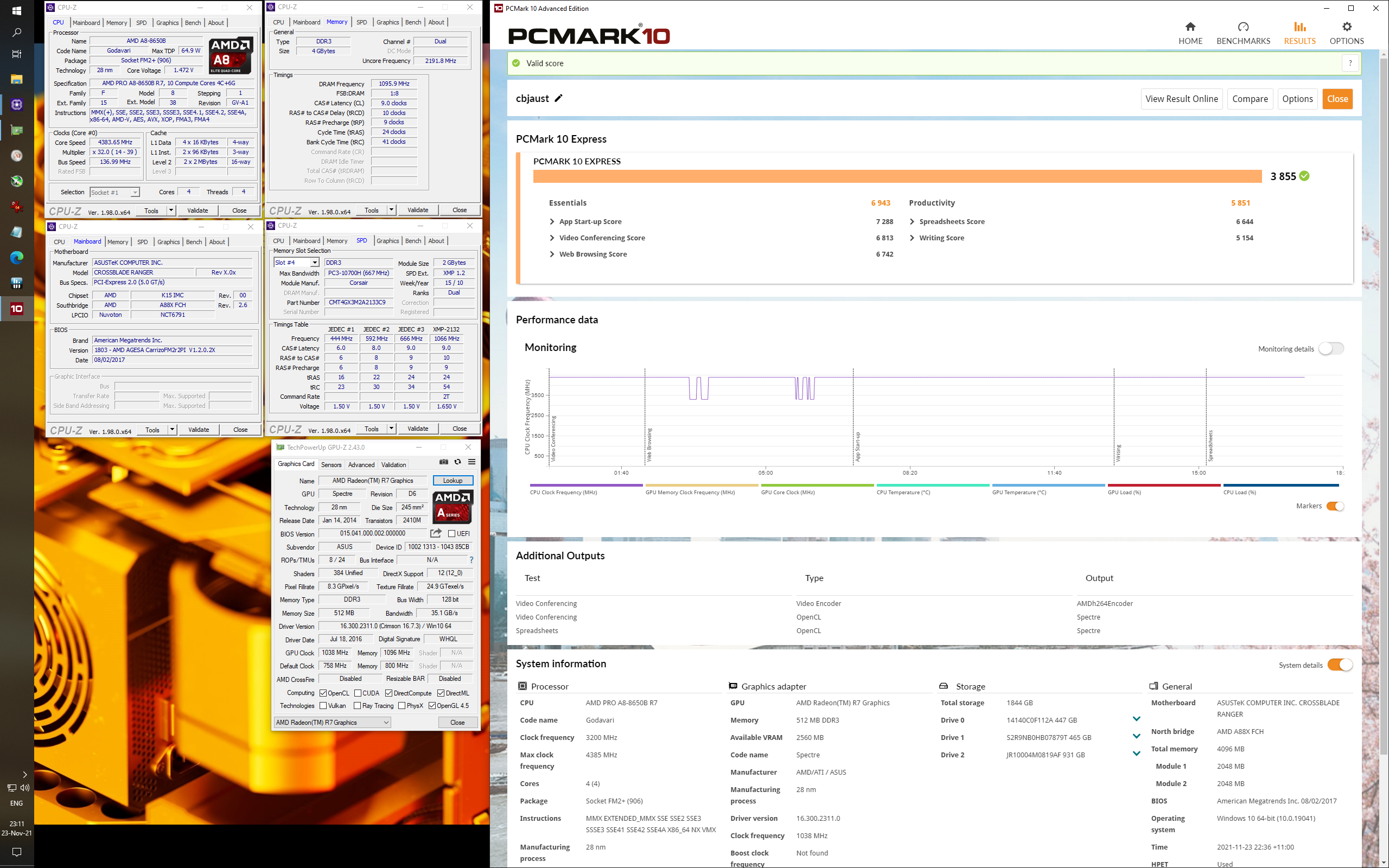Open the Slot #4 memory slot dropdown

[296, 263]
